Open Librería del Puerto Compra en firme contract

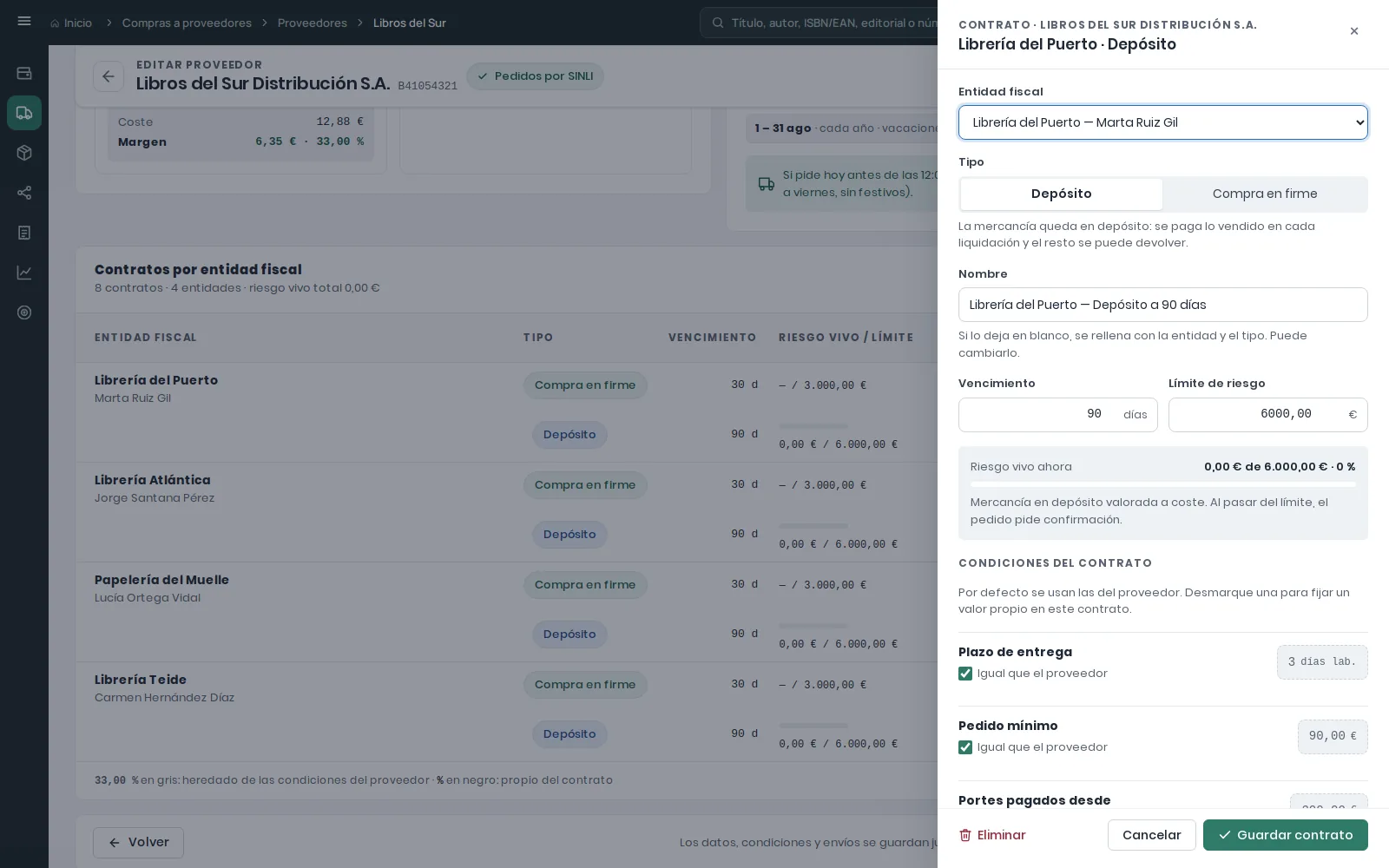(x=585, y=385)
